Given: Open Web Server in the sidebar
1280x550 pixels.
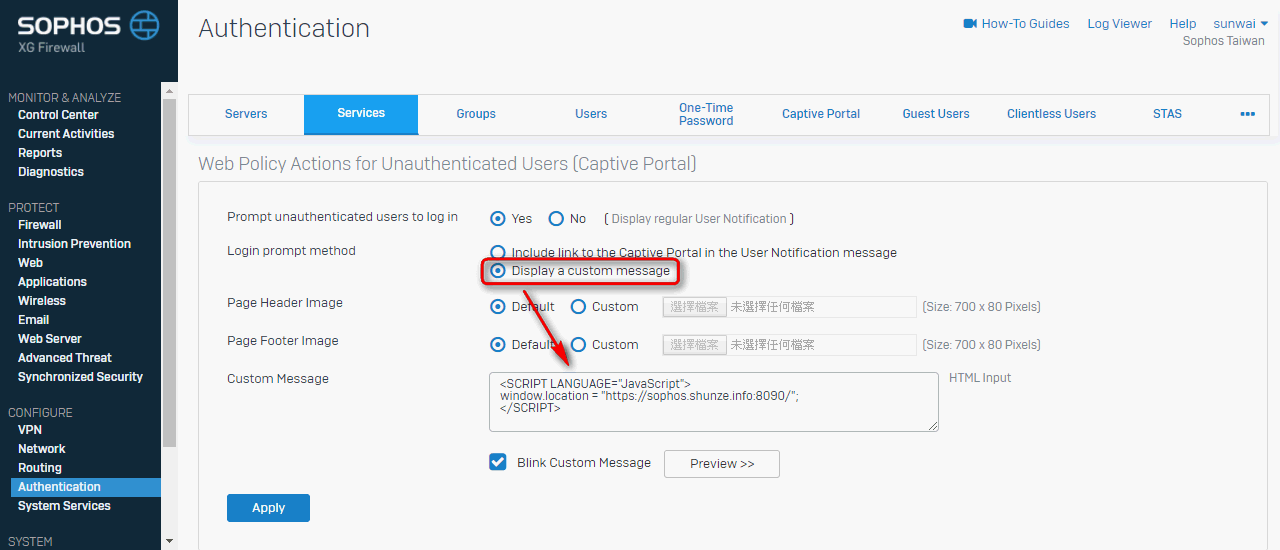Looking at the screenshot, I should coord(50,339).
